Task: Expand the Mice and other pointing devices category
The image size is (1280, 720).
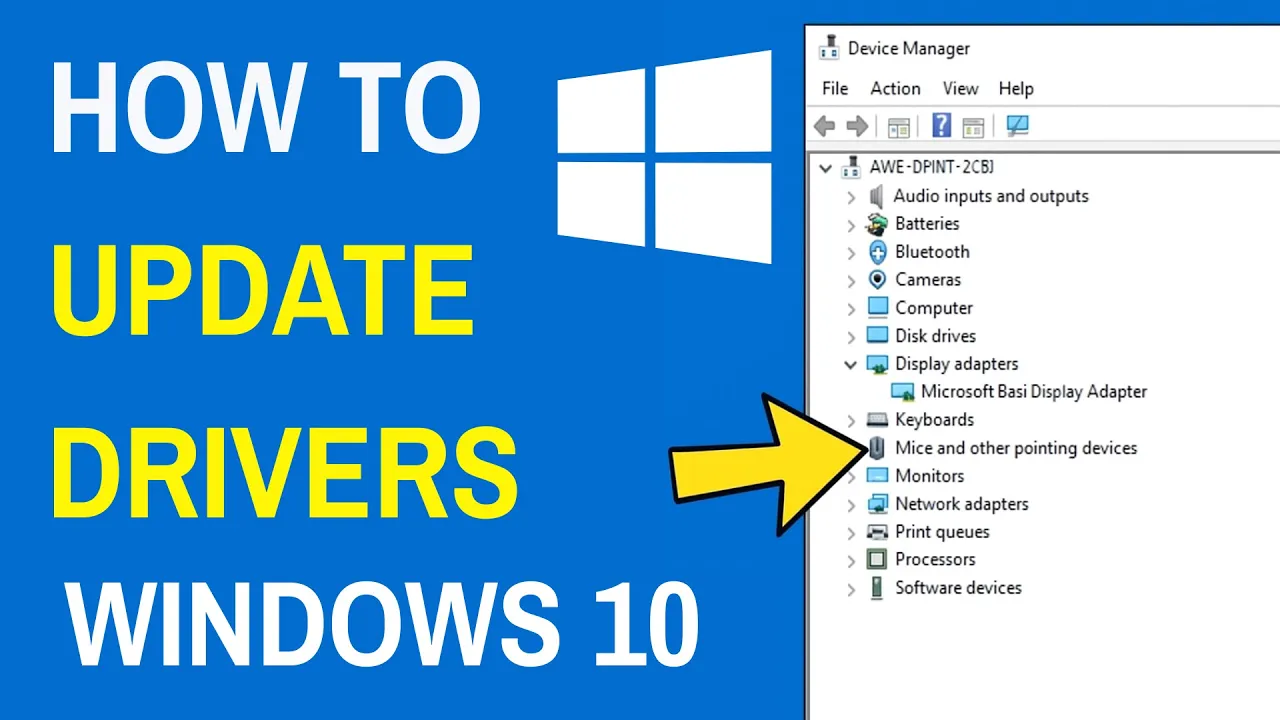Action: pyautogui.click(x=851, y=448)
